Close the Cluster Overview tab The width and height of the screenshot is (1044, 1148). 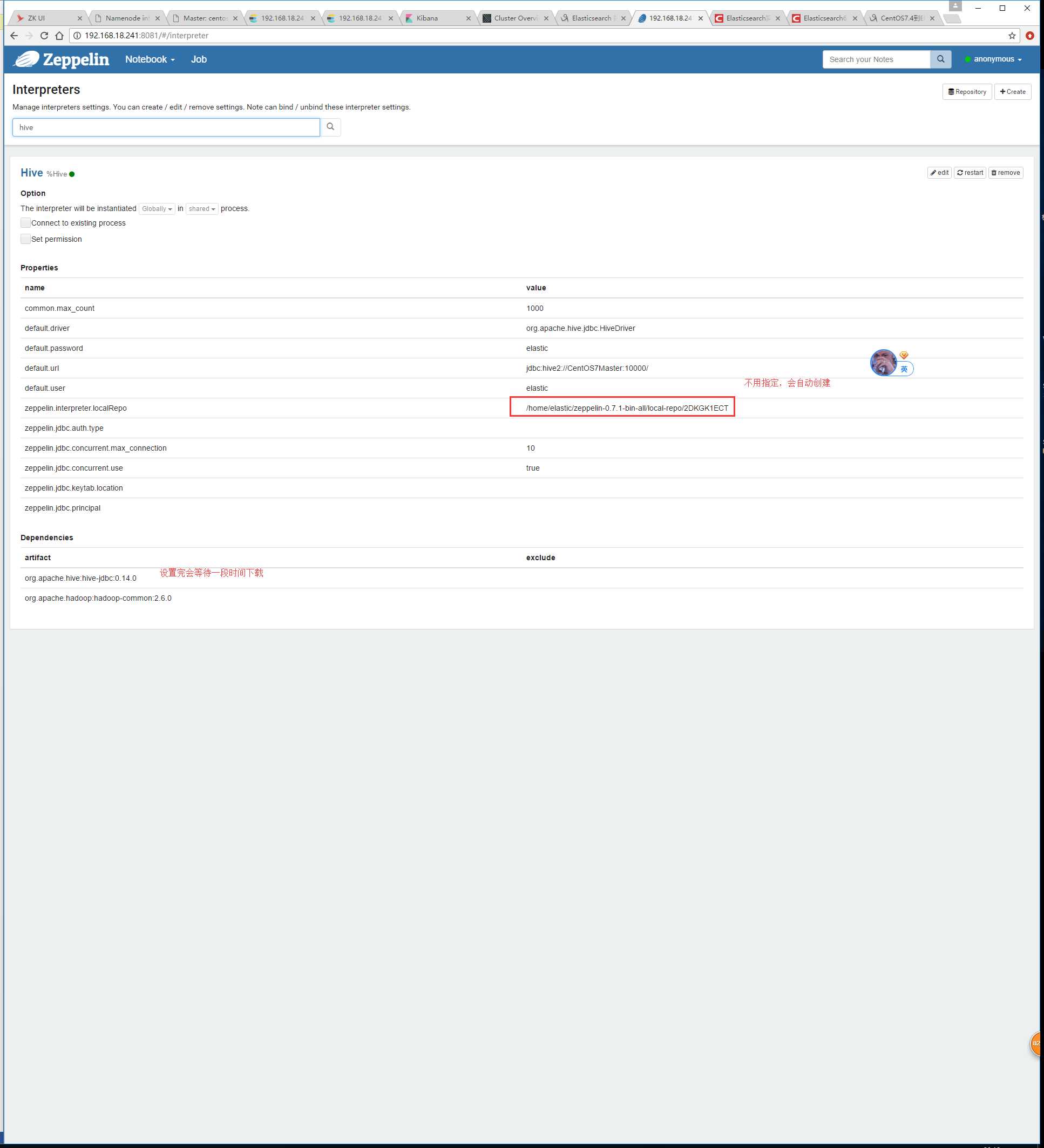tap(546, 18)
